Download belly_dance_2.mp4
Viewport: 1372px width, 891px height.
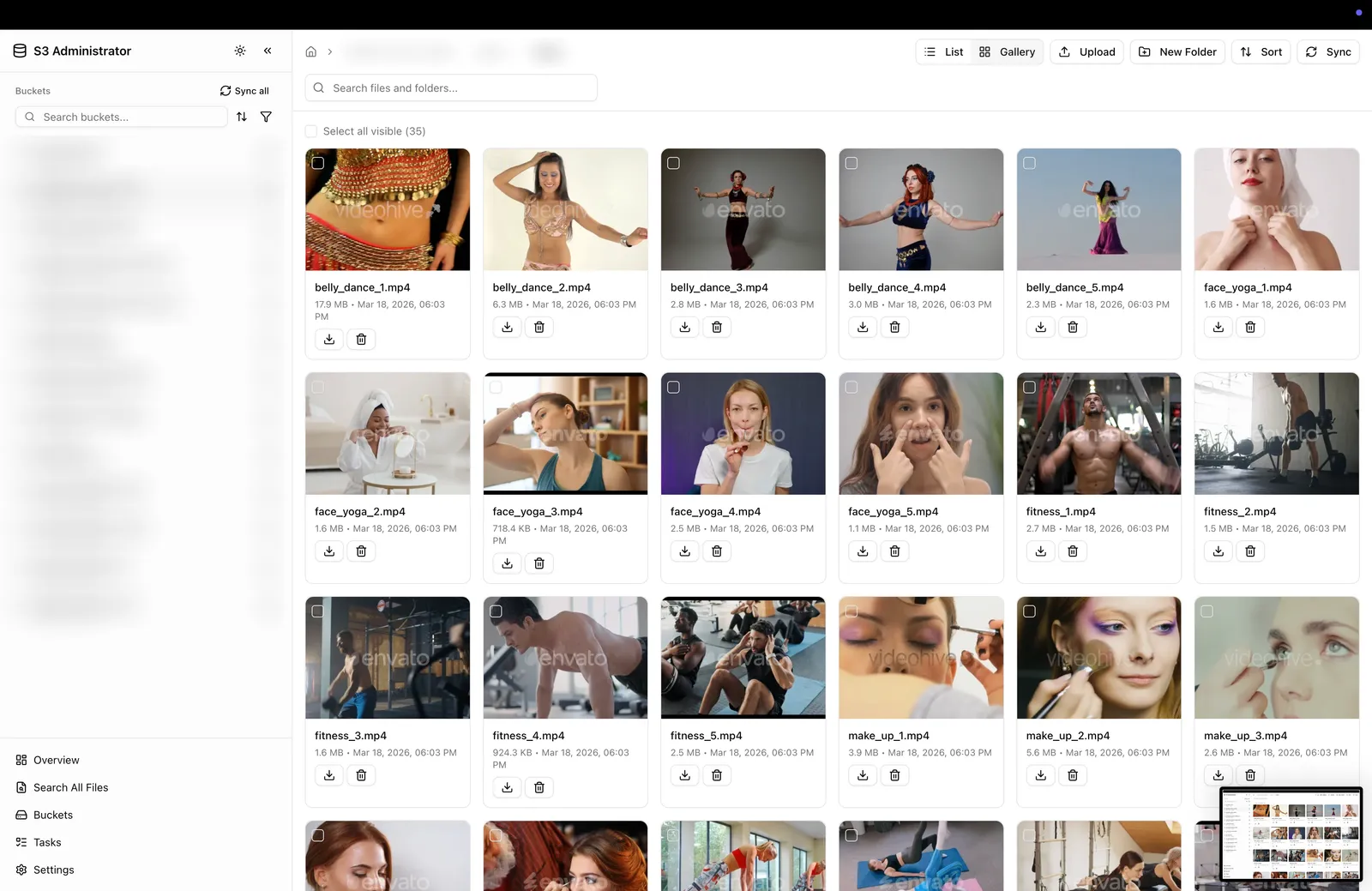(x=507, y=327)
